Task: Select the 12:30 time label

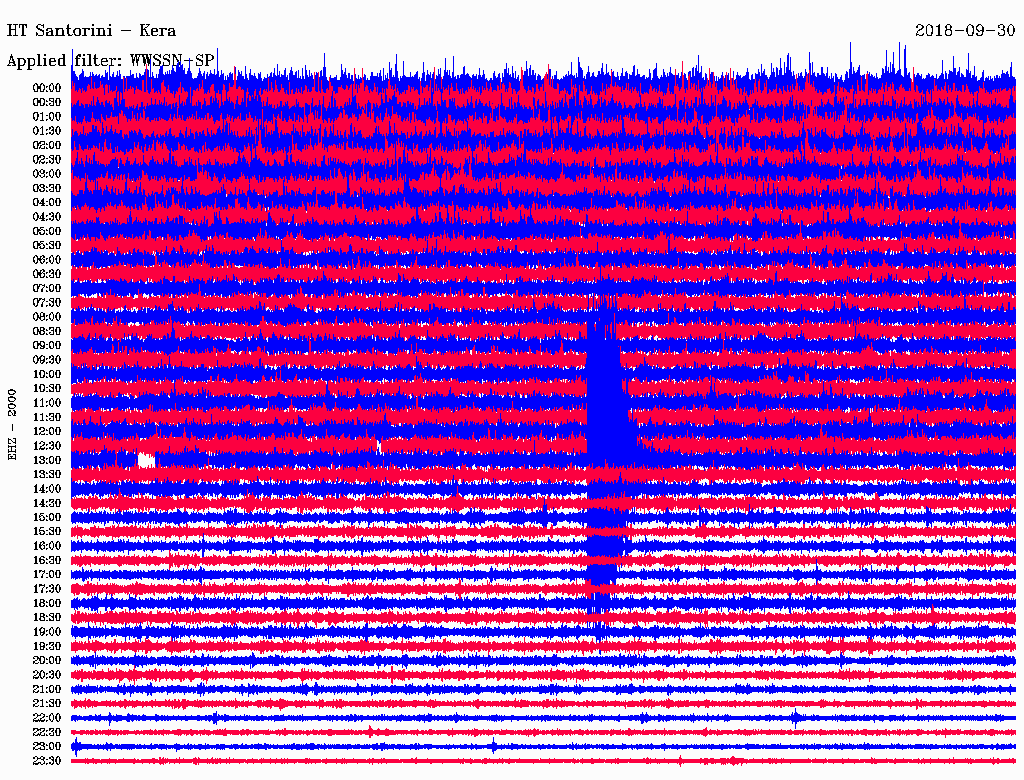Action: [x=47, y=446]
